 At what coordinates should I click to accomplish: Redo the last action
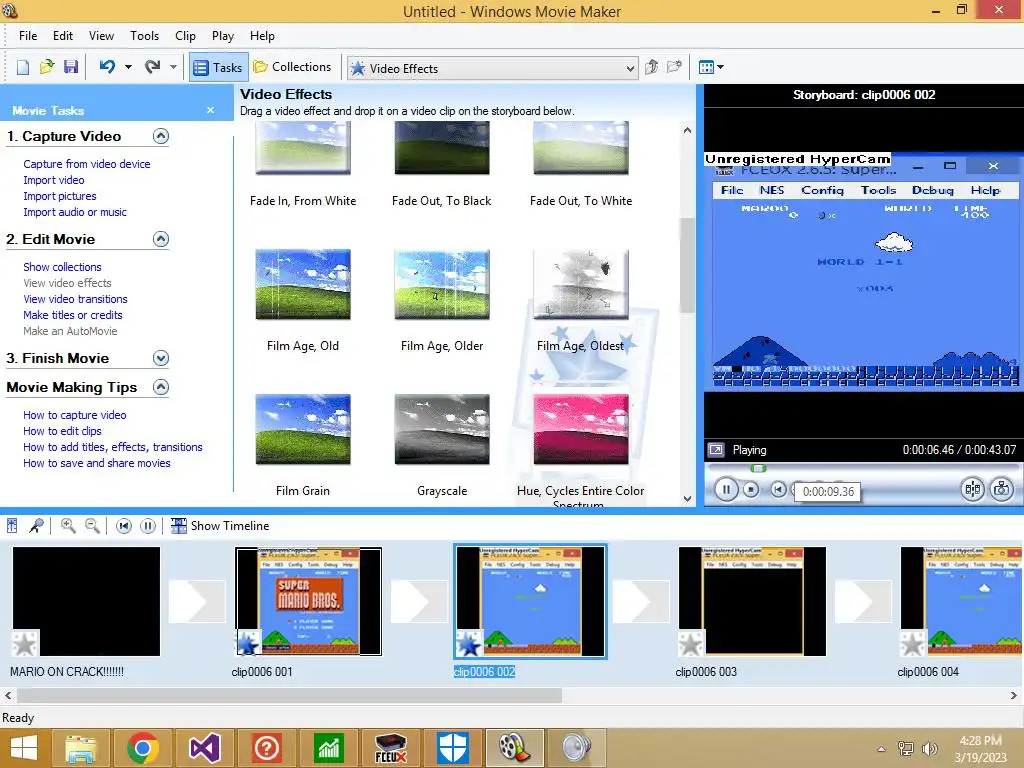[x=153, y=67]
